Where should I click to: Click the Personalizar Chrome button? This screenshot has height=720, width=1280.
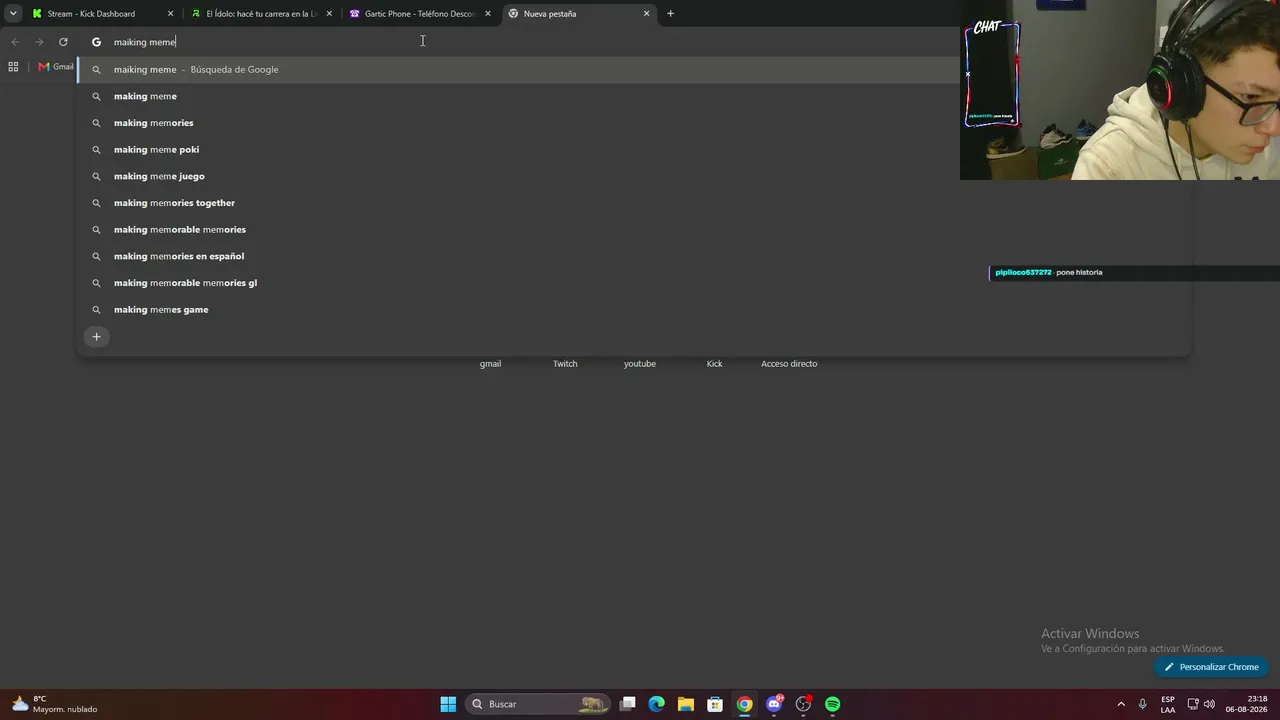(x=1211, y=667)
